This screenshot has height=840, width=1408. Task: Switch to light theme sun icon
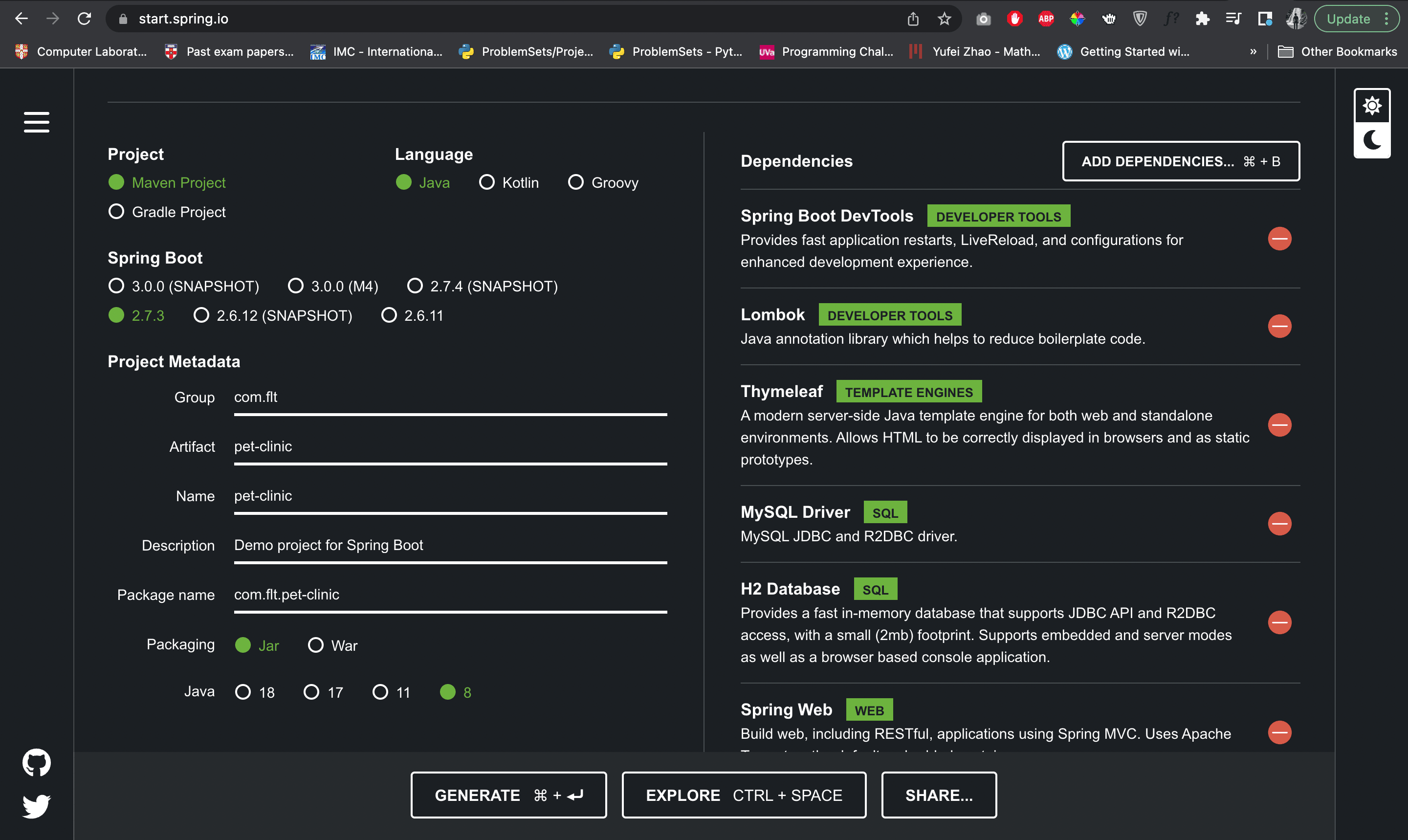[1372, 106]
